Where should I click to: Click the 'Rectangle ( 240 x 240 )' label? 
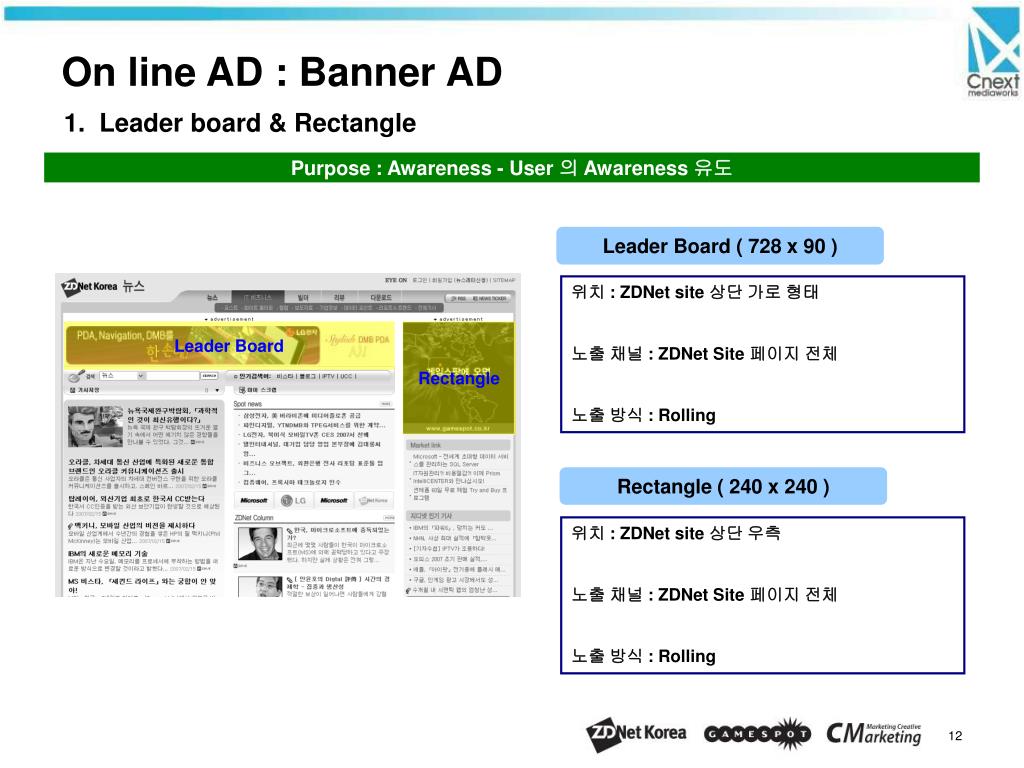click(x=723, y=487)
